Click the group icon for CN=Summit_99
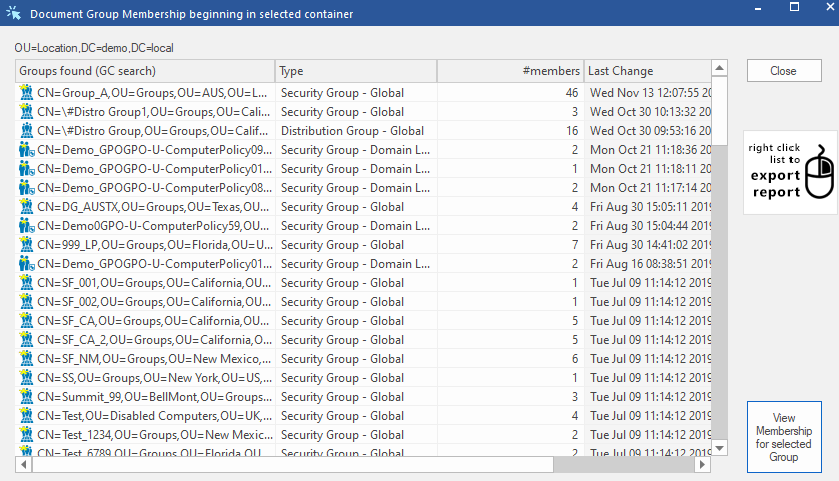This screenshot has width=839, height=481. coord(27,397)
